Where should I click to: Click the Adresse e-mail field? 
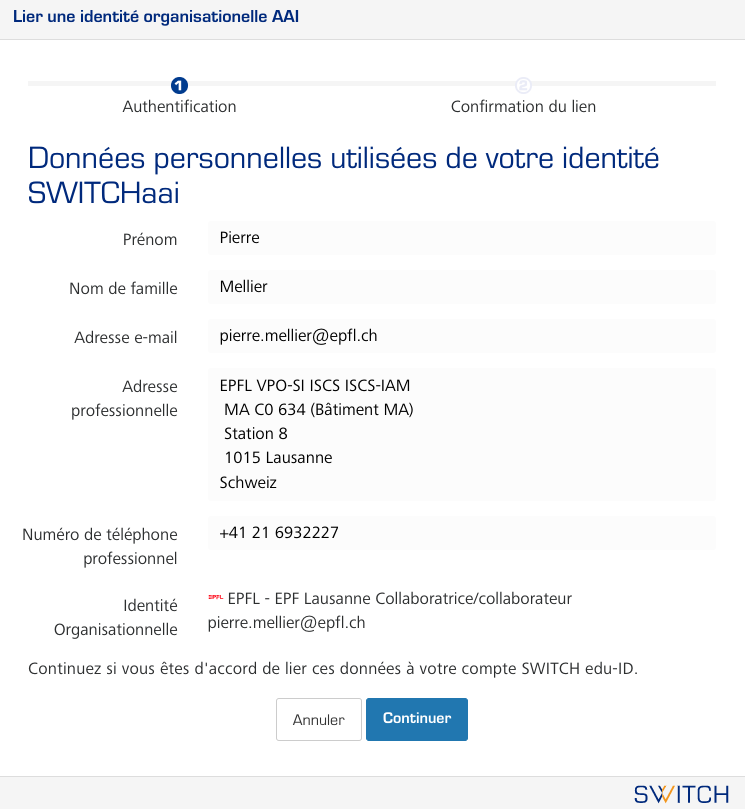[x=461, y=336]
